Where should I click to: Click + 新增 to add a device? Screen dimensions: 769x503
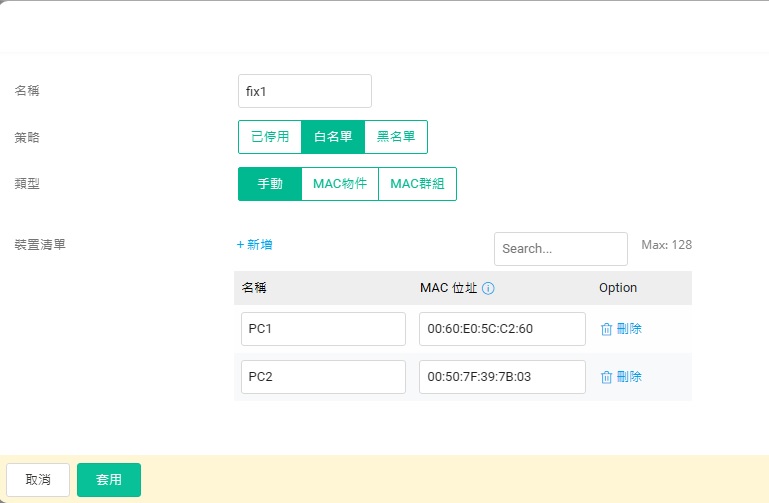click(x=254, y=245)
